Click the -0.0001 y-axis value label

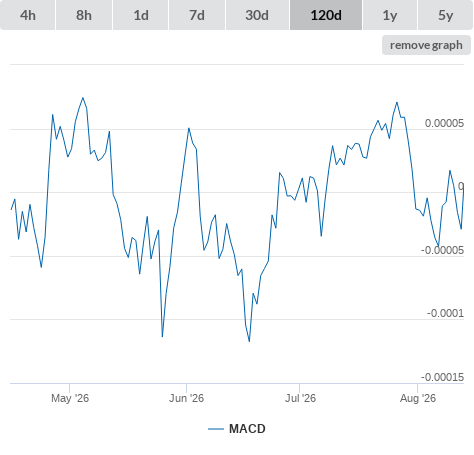(445, 313)
